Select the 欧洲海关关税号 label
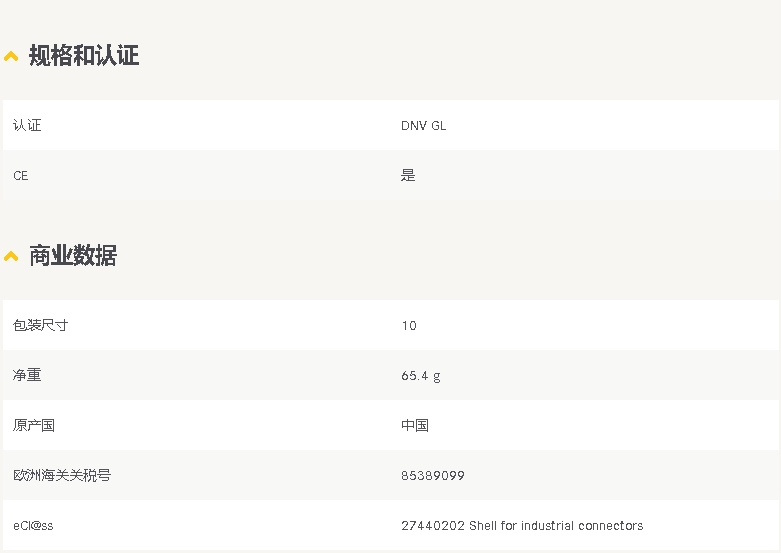This screenshot has width=781, height=553. 62,475
